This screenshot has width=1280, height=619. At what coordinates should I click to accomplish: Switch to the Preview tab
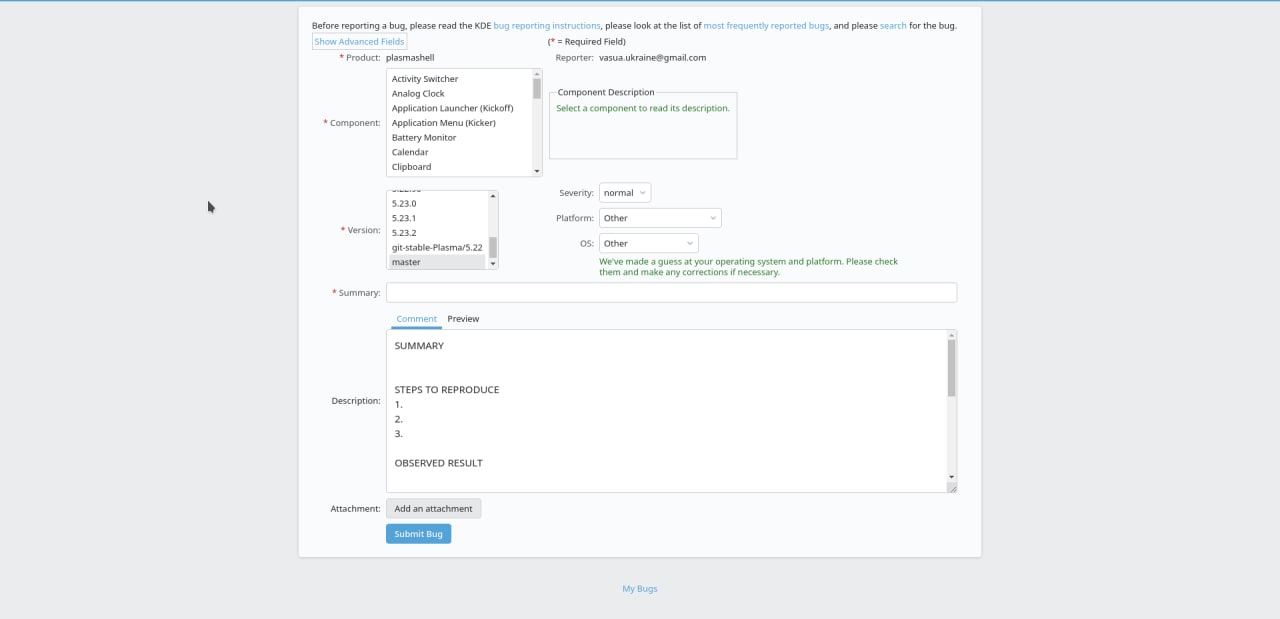463,319
